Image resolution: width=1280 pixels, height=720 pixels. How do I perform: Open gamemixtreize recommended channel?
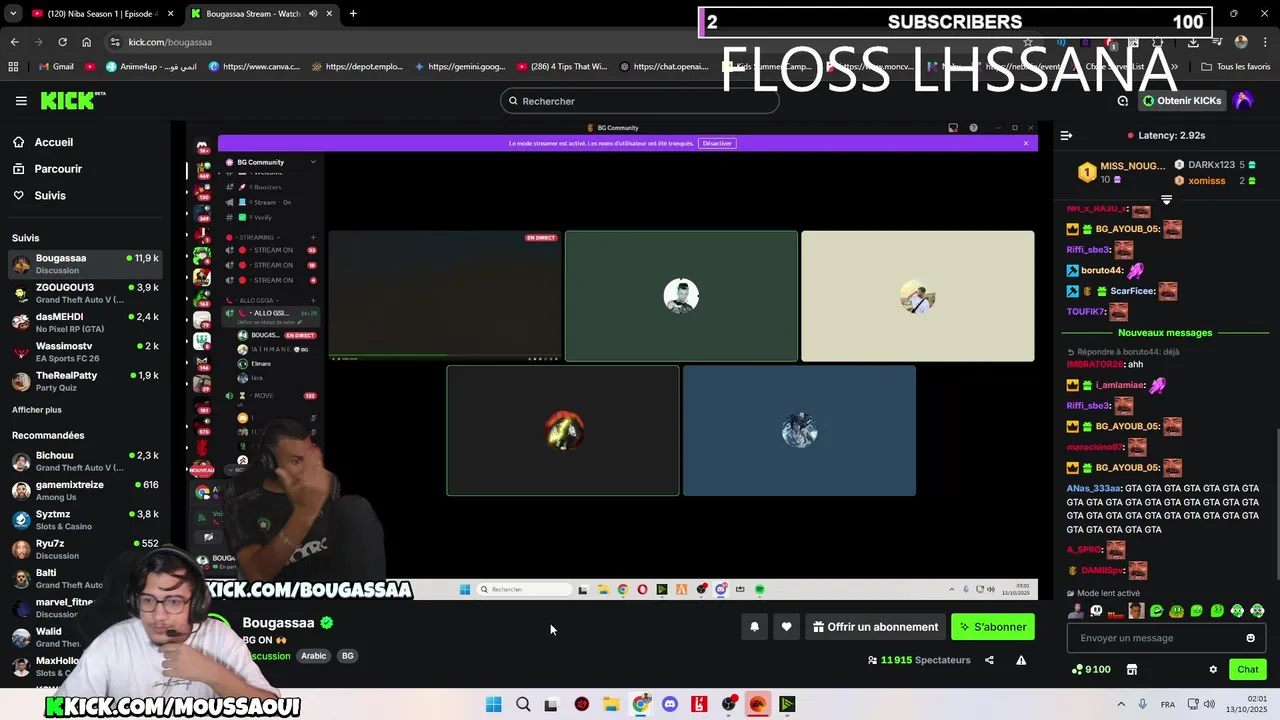coord(85,490)
